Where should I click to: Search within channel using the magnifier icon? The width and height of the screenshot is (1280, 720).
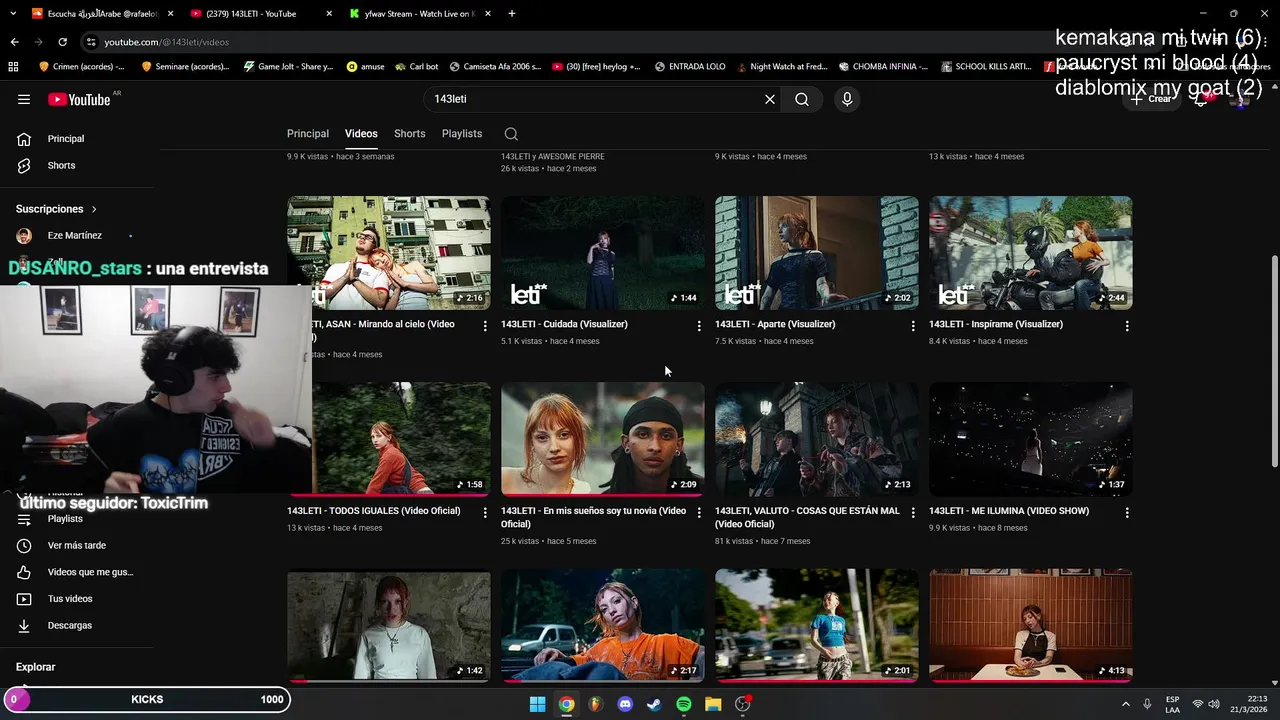tap(511, 134)
